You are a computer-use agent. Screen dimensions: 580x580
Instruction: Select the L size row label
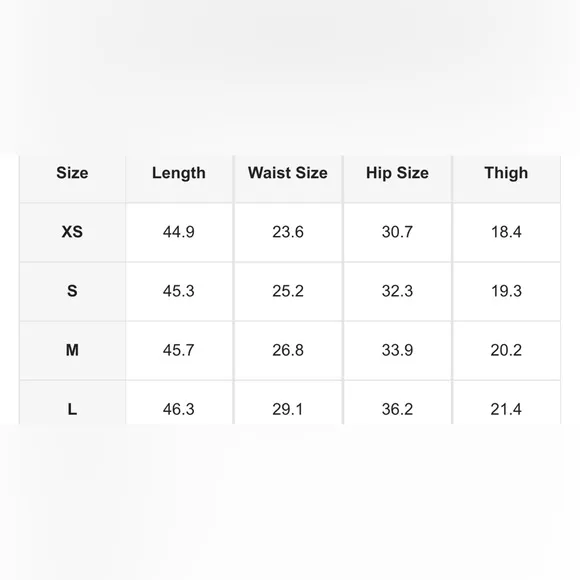(72, 409)
